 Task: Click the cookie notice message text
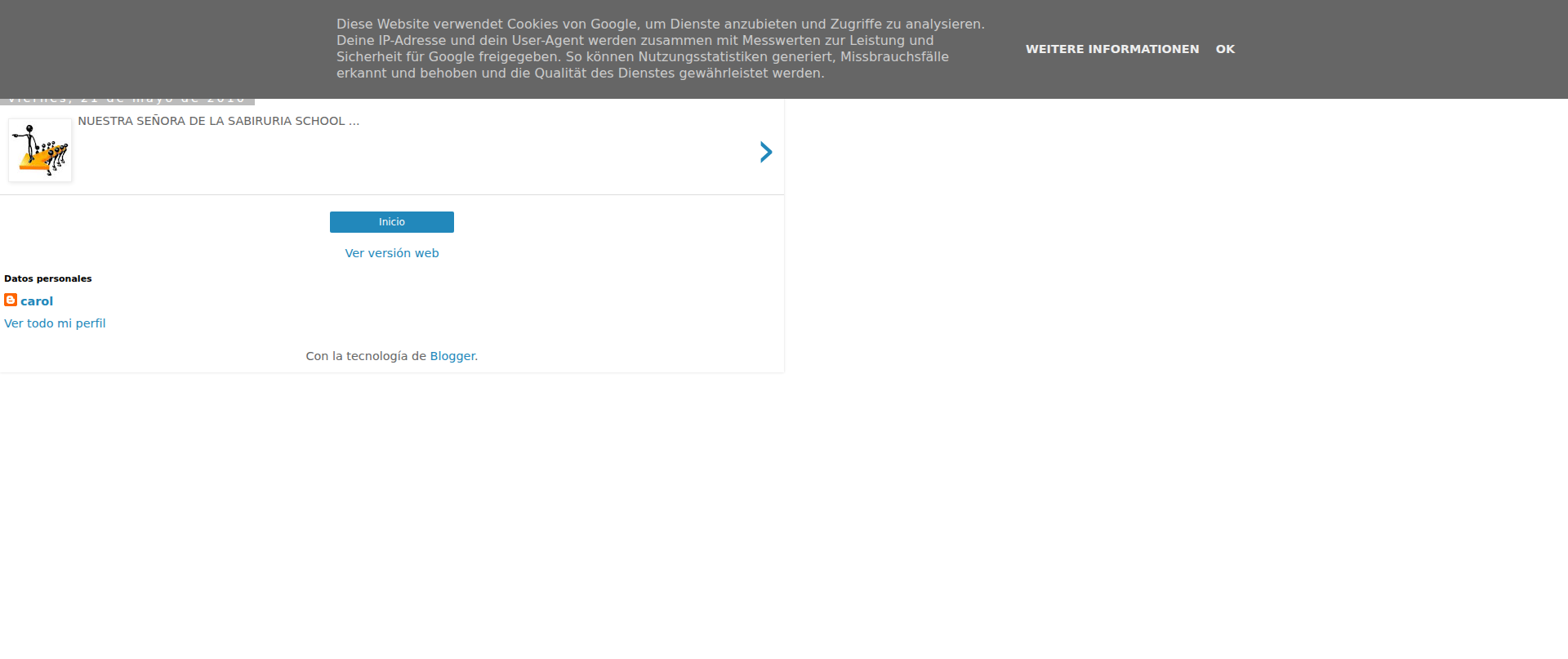click(x=661, y=49)
